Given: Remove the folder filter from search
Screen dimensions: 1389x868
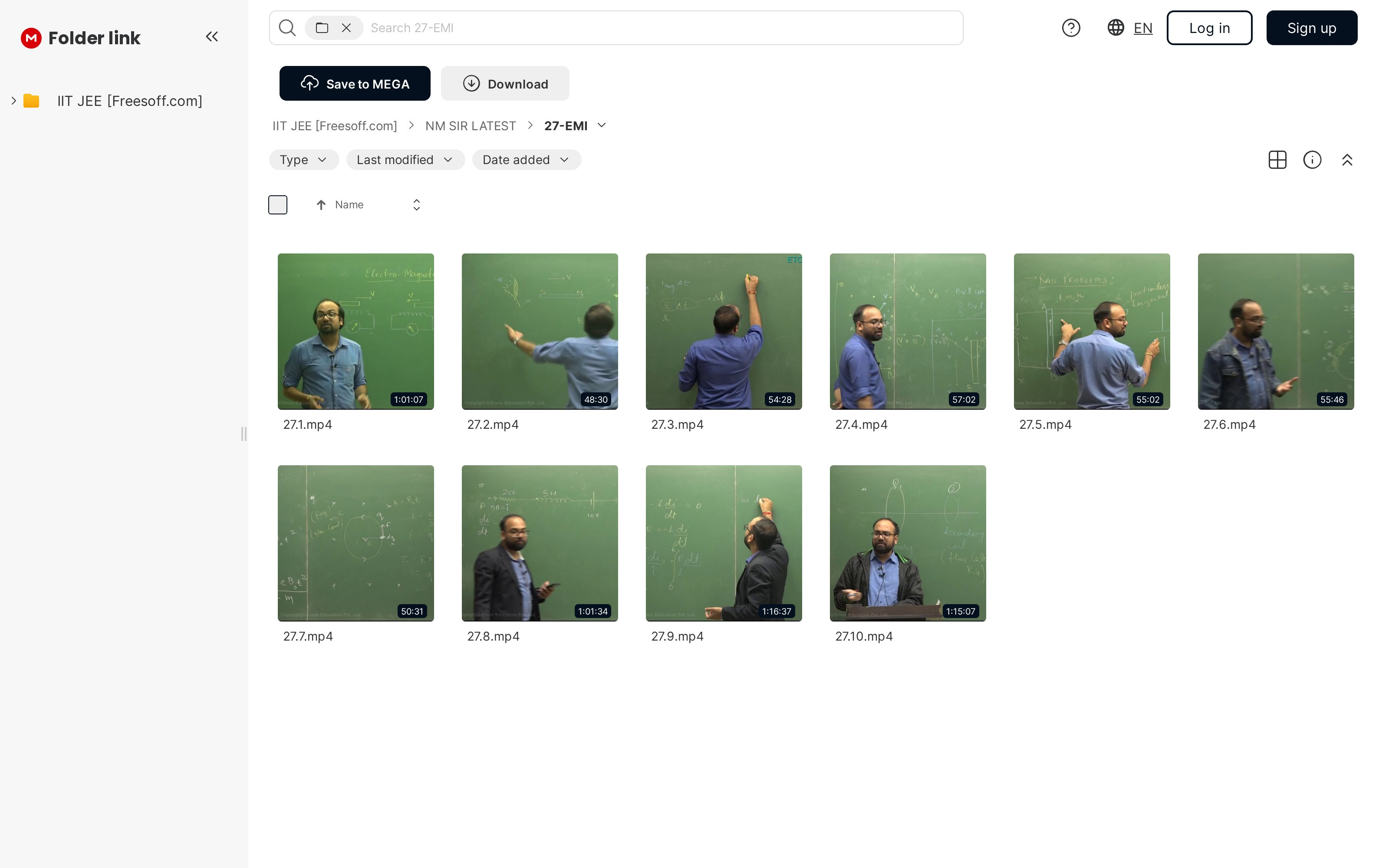Looking at the screenshot, I should pyautogui.click(x=346, y=27).
